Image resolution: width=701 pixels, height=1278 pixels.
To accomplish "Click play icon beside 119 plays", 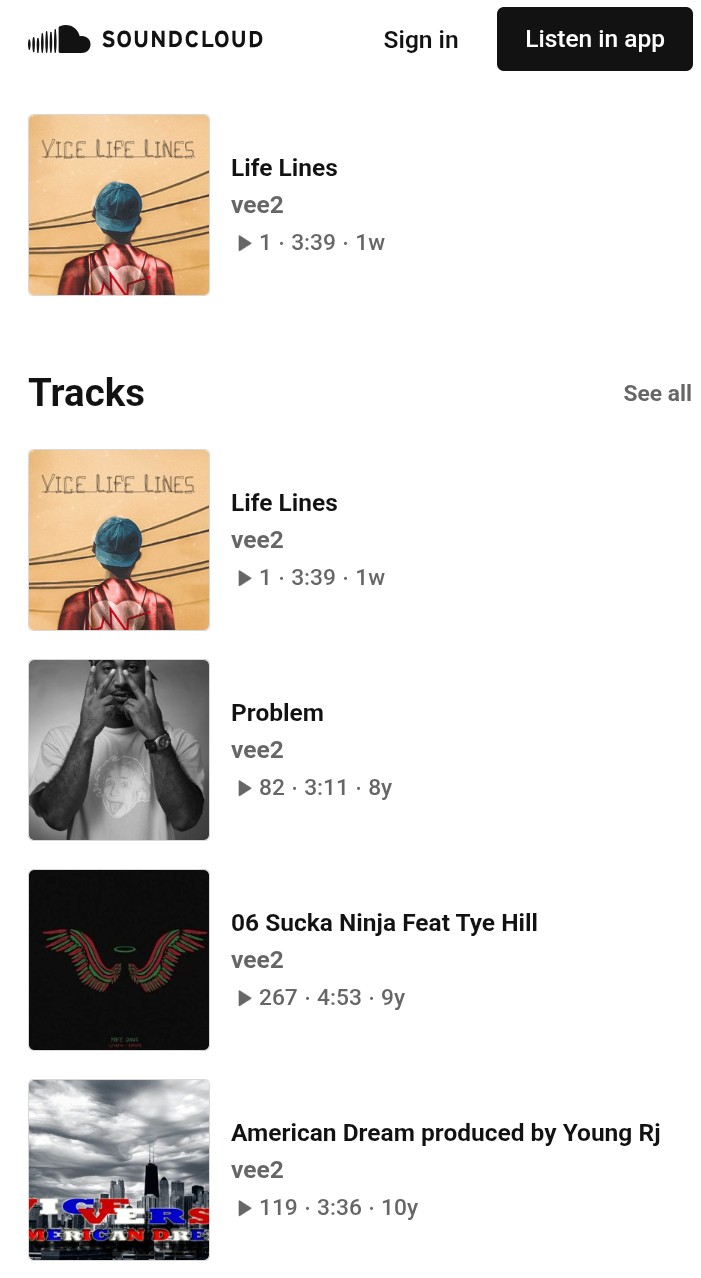I will (x=244, y=1208).
